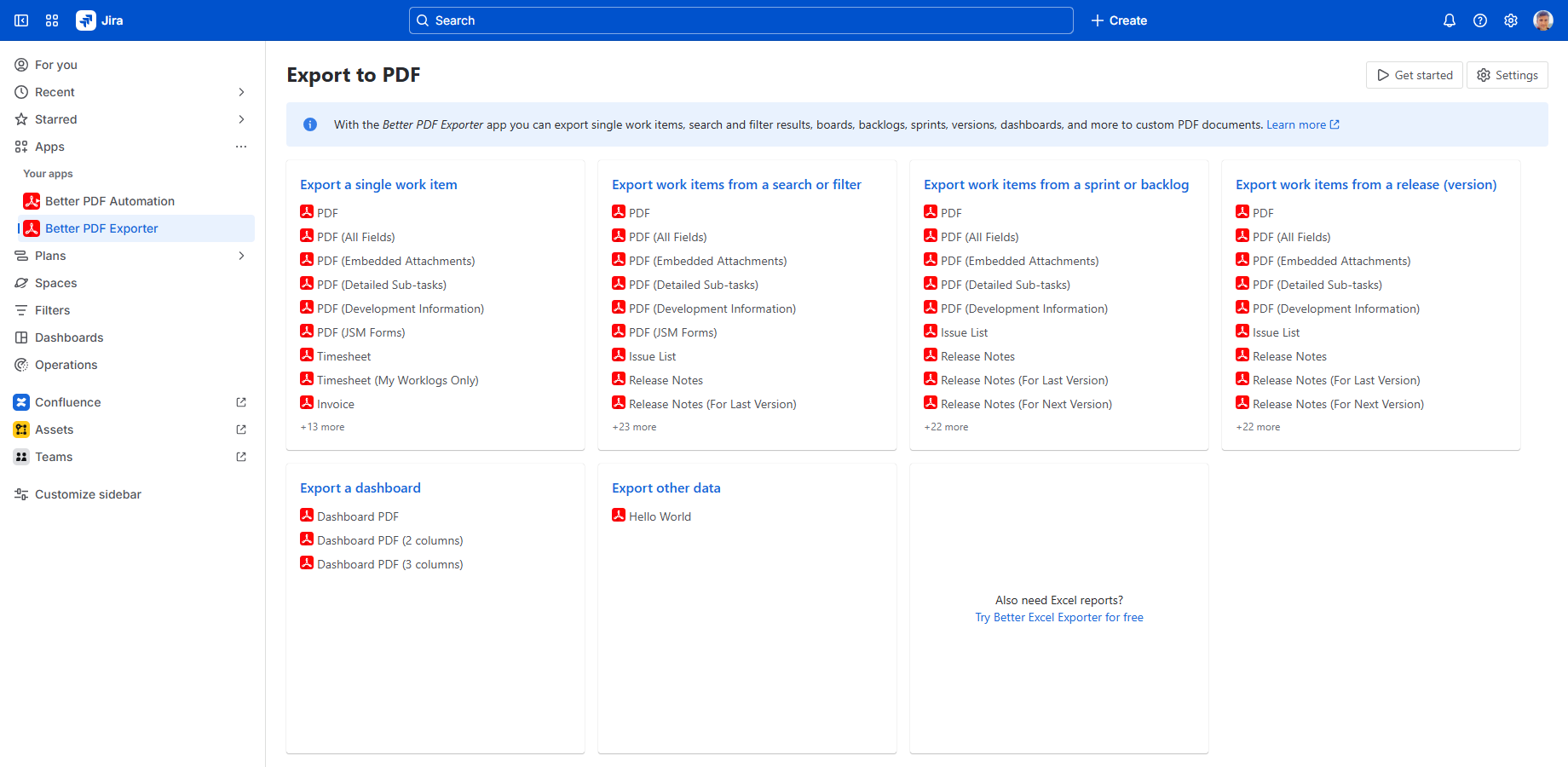Image resolution: width=1568 pixels, height=767 pixels.
Task: Open the global settings gear in header
Action: 1510,20
